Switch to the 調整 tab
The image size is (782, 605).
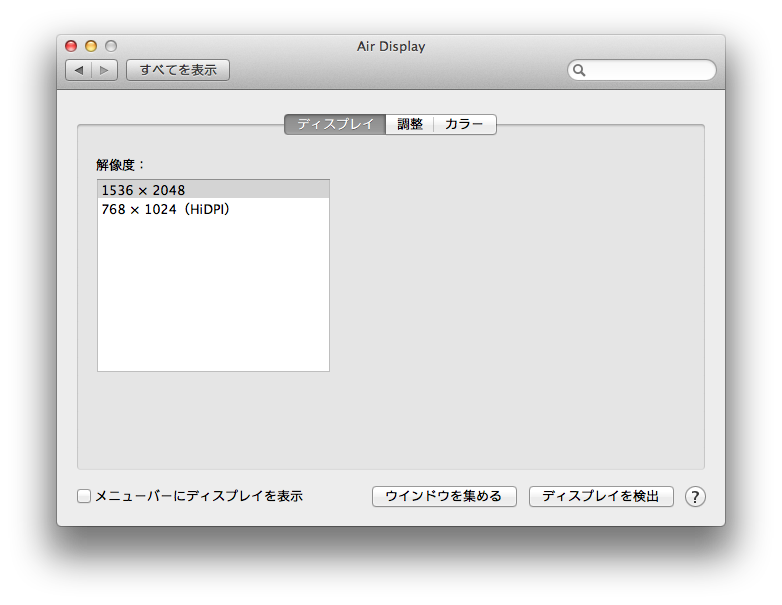[410, 124]
